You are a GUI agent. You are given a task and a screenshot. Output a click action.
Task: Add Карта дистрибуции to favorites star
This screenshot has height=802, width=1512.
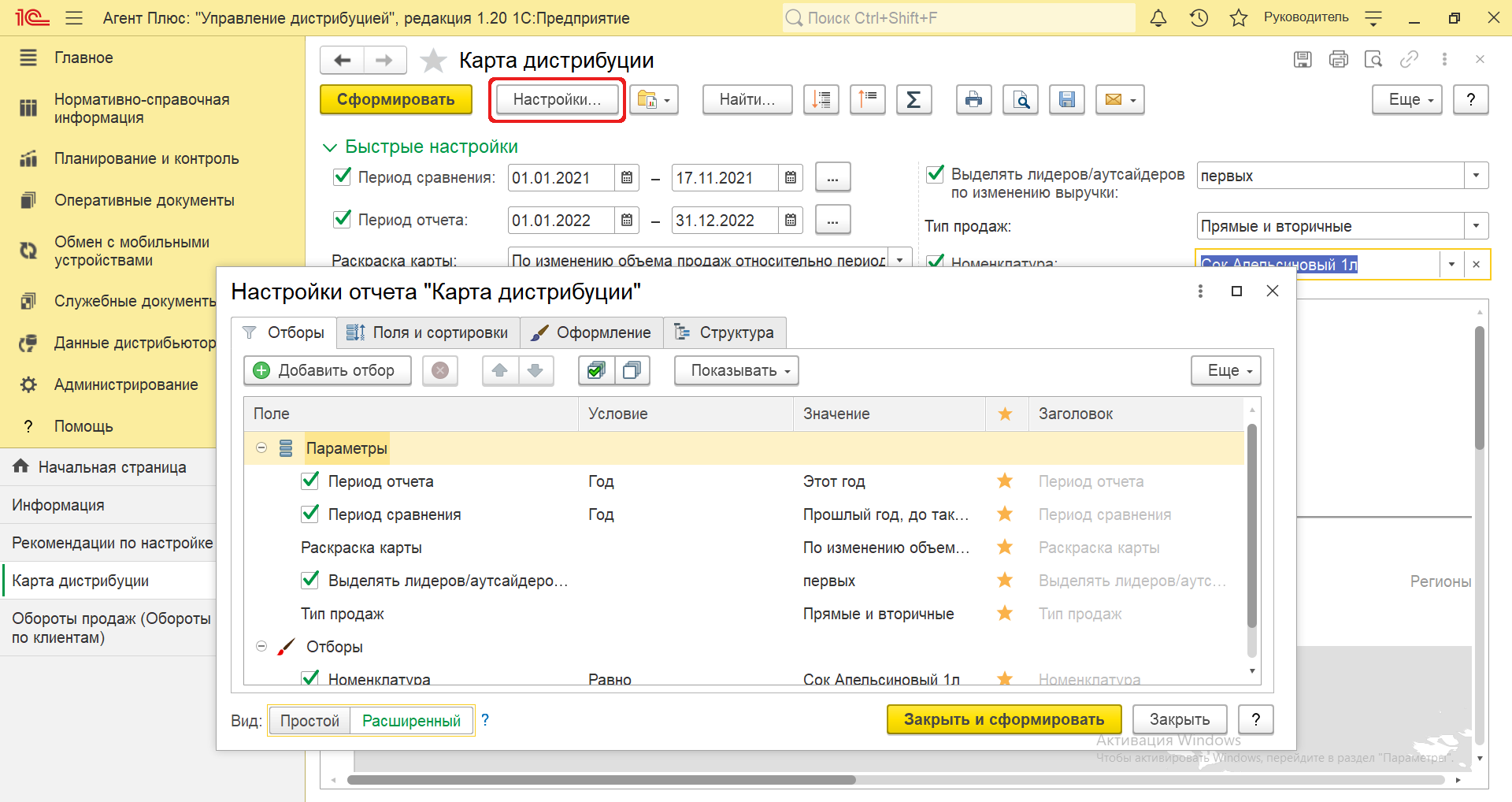click(x=433, y=61)
